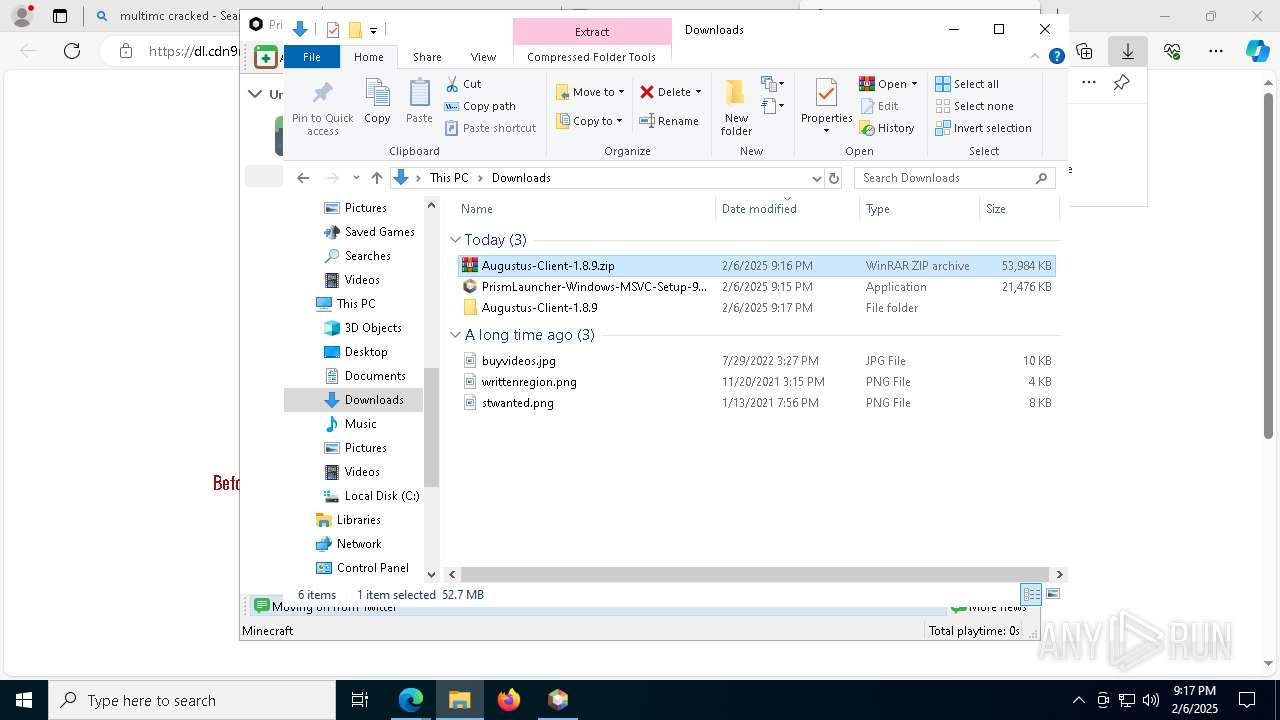Click the horizontal scrollbar of file list

pos(755,574)
